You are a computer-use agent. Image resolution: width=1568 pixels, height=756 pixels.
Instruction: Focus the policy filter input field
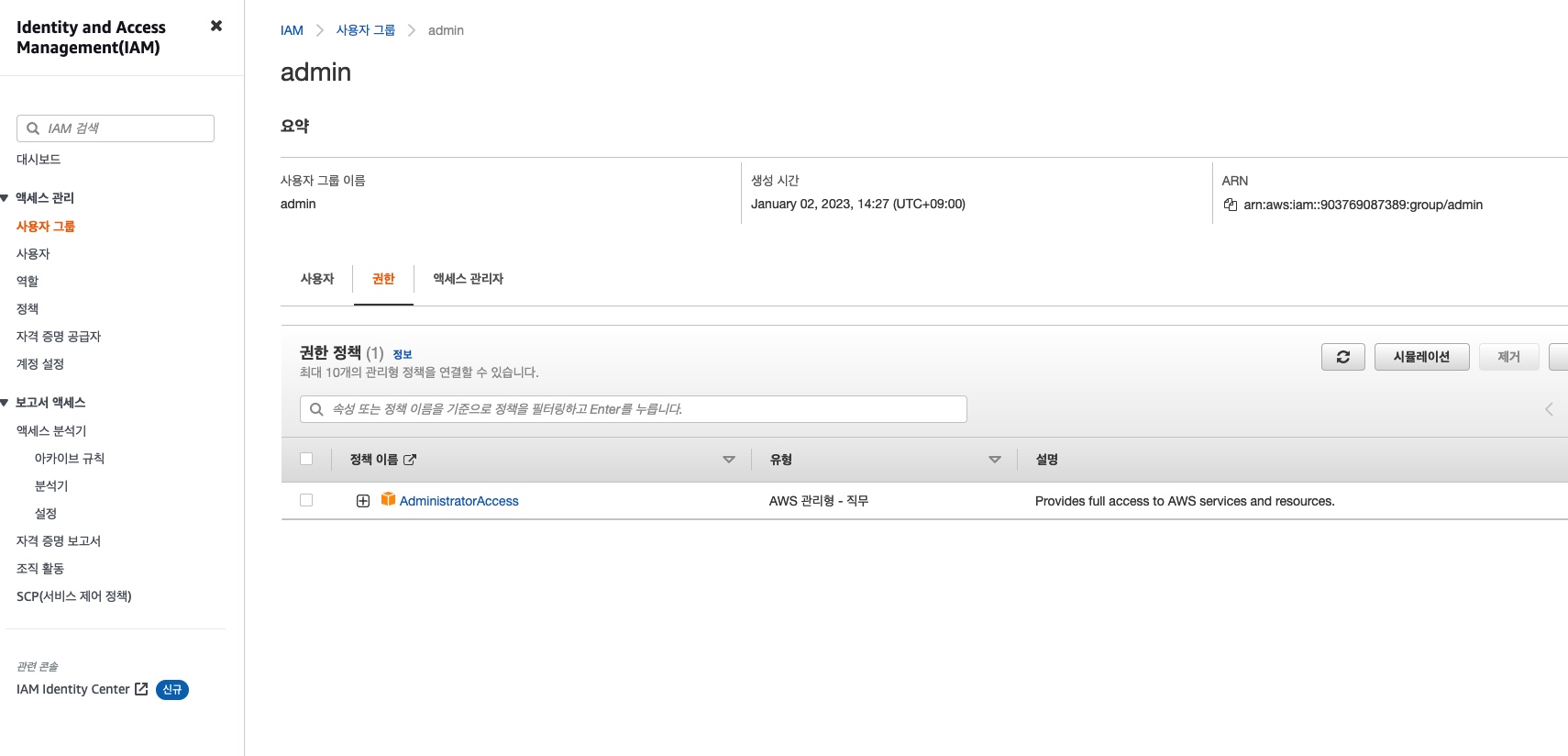coord(634,409)
